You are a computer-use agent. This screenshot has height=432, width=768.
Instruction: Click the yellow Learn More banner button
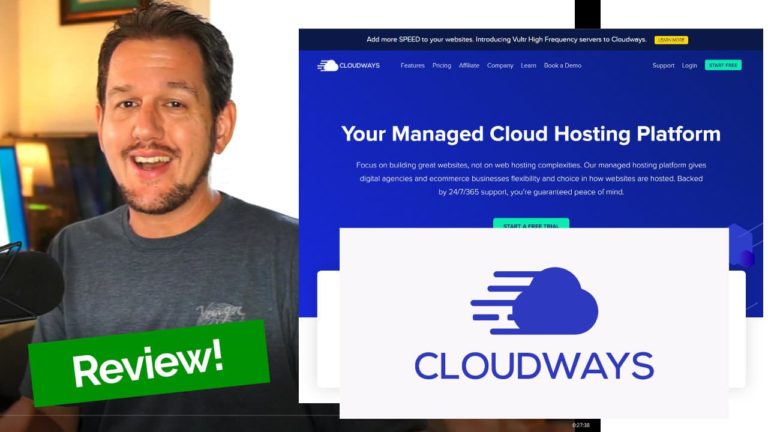tap(671, 40)
